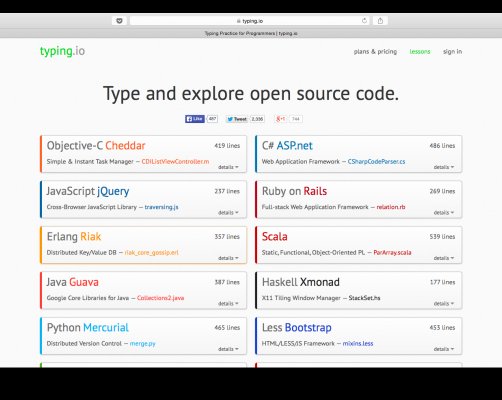This screenshot has height=400, width=502.
Task: Open StackSet.hs file link
Action: [x=364, y=298]
